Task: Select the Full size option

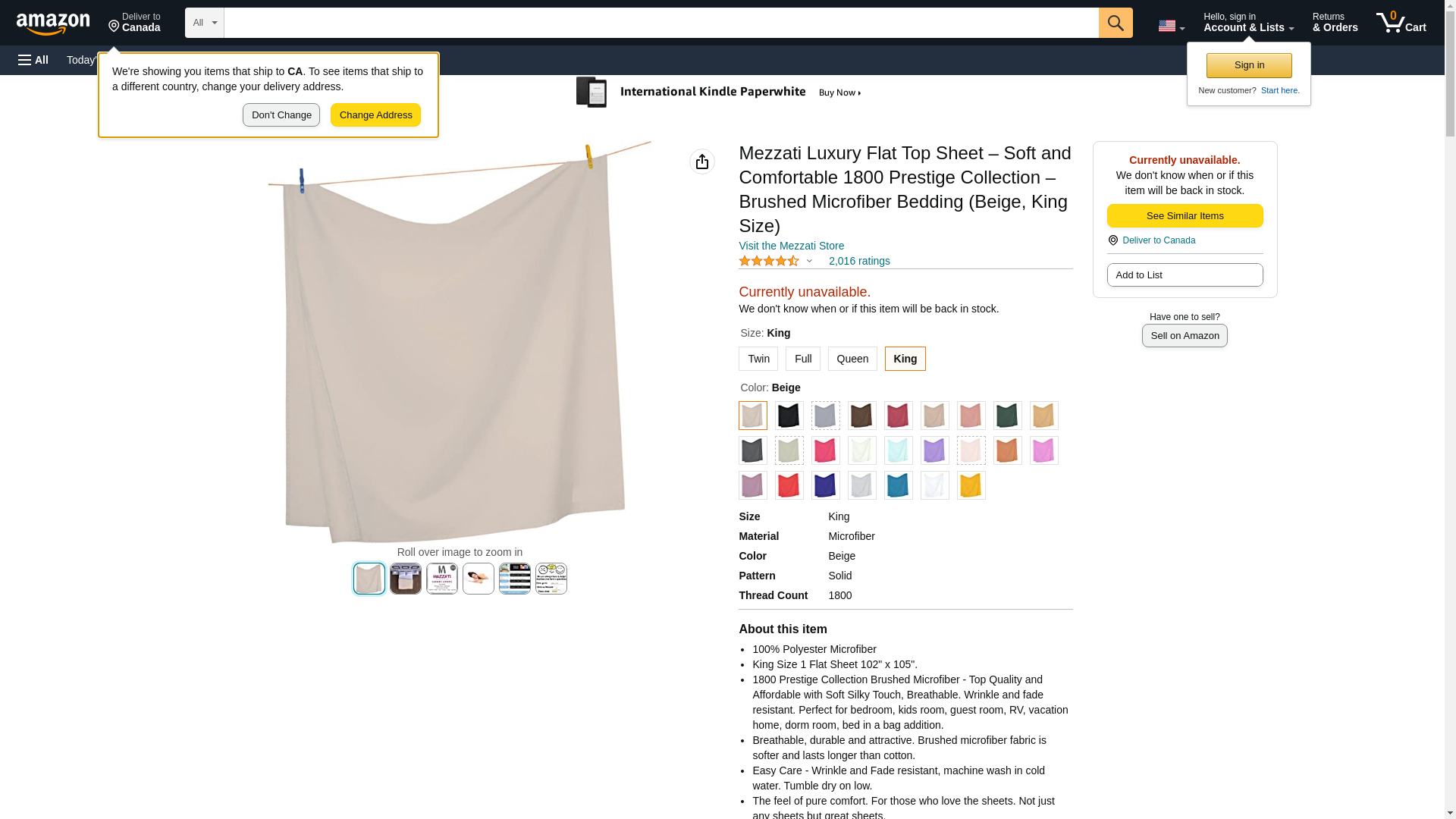Action: 802,359
